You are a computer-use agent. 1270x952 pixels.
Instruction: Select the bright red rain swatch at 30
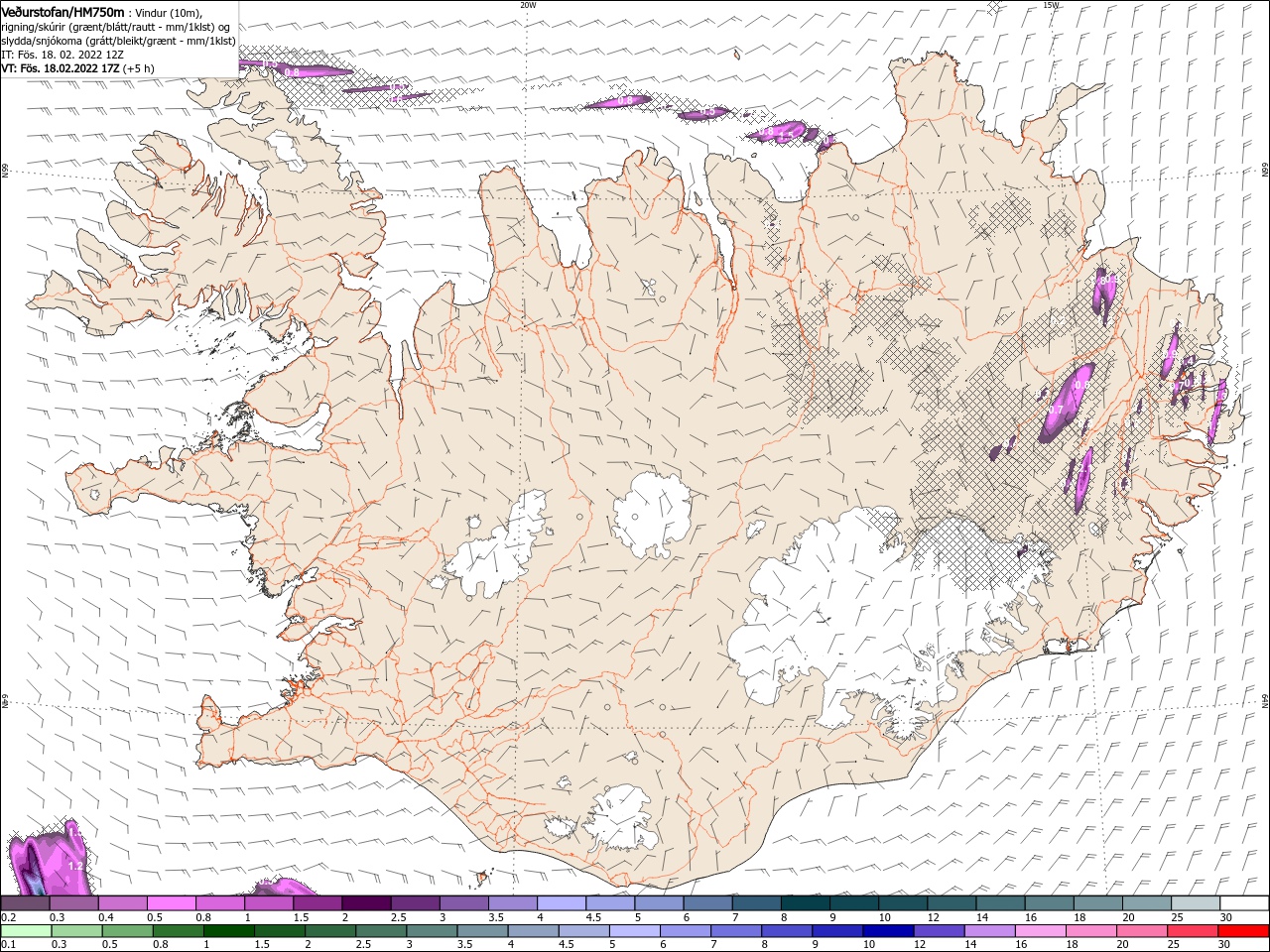click(x=1243, y=930)
